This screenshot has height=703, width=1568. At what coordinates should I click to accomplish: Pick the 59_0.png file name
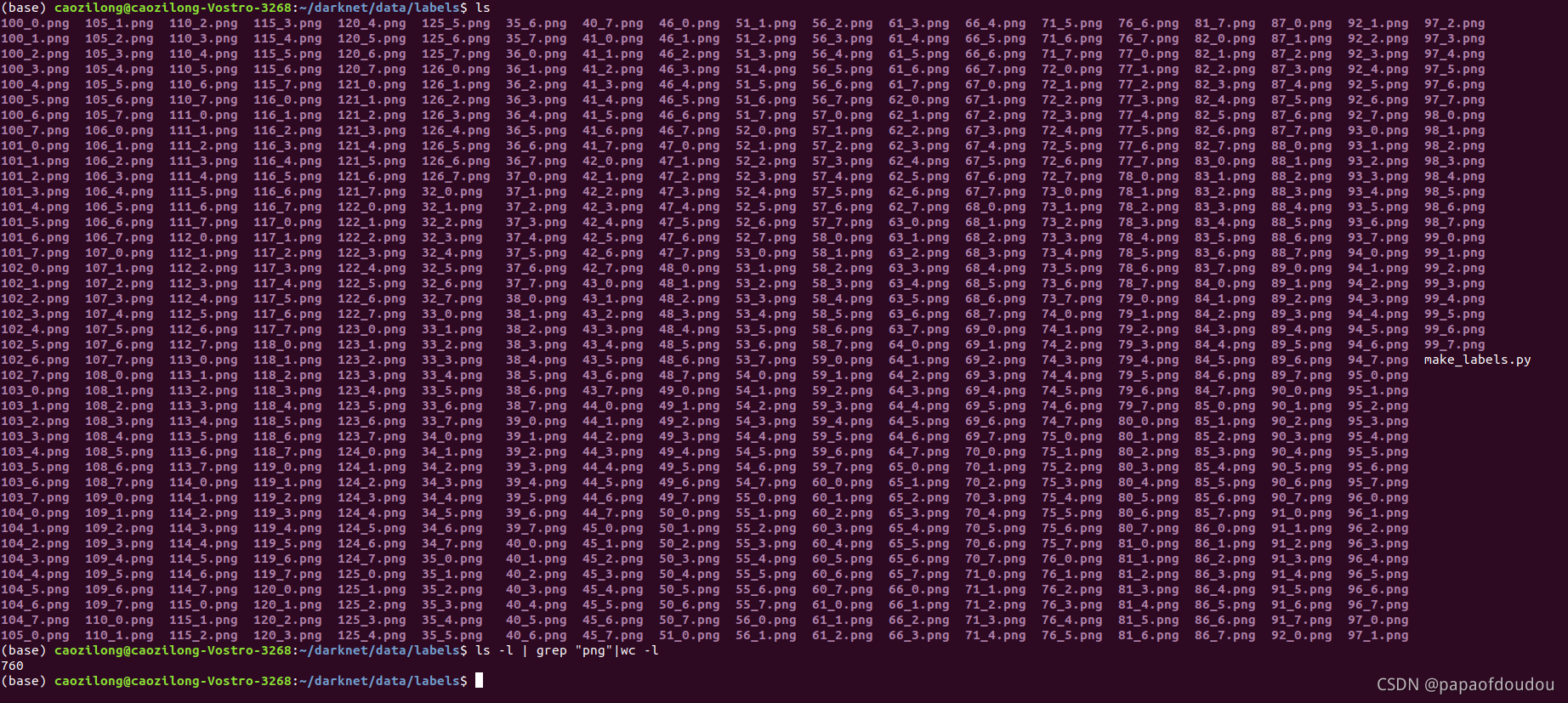[x=843, y=360]
